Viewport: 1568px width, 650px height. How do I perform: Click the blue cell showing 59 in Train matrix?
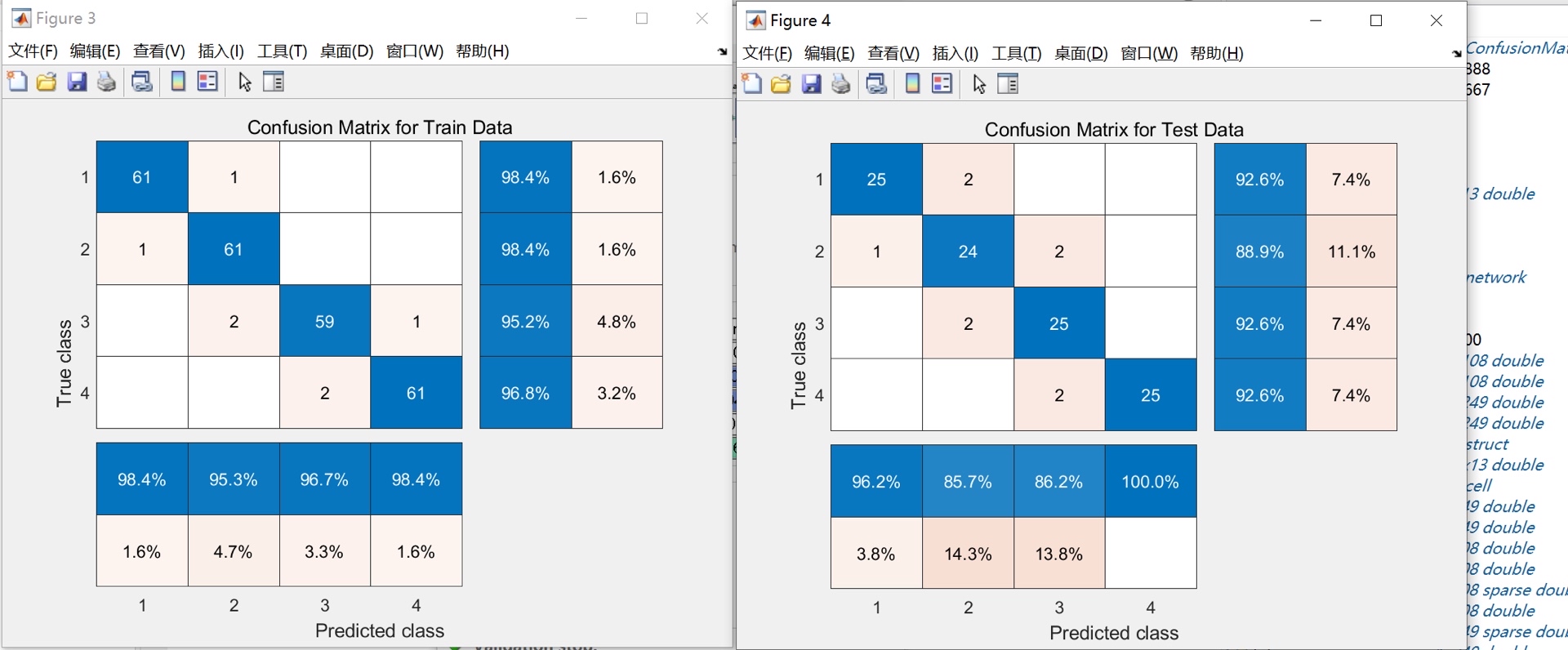tap(325, 321)
